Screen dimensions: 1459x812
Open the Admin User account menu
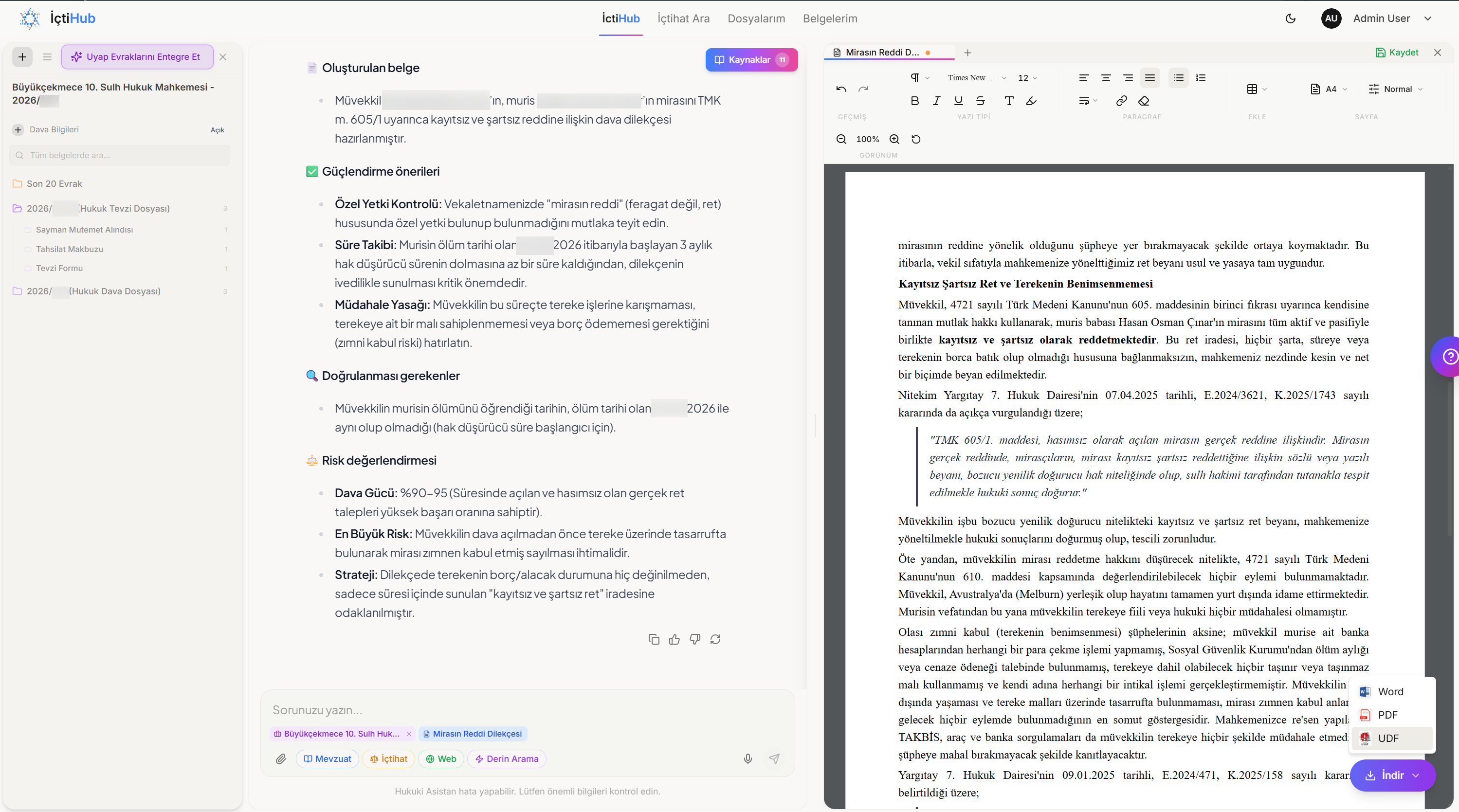point(1377,18)
